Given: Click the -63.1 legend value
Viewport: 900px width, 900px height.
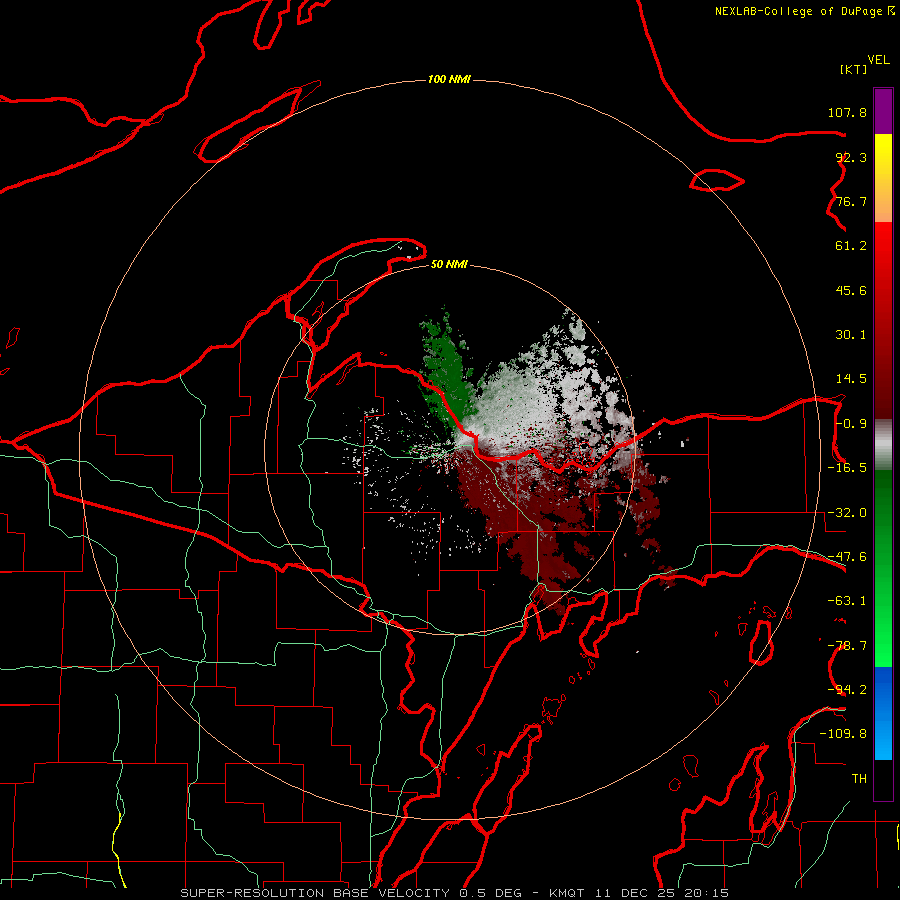Looking at the screenshot, I should [x=847, y=601].
